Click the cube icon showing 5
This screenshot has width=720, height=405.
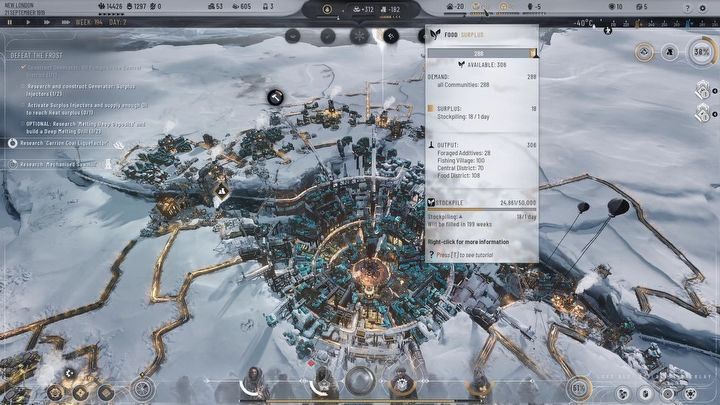(x=641, y=6)
